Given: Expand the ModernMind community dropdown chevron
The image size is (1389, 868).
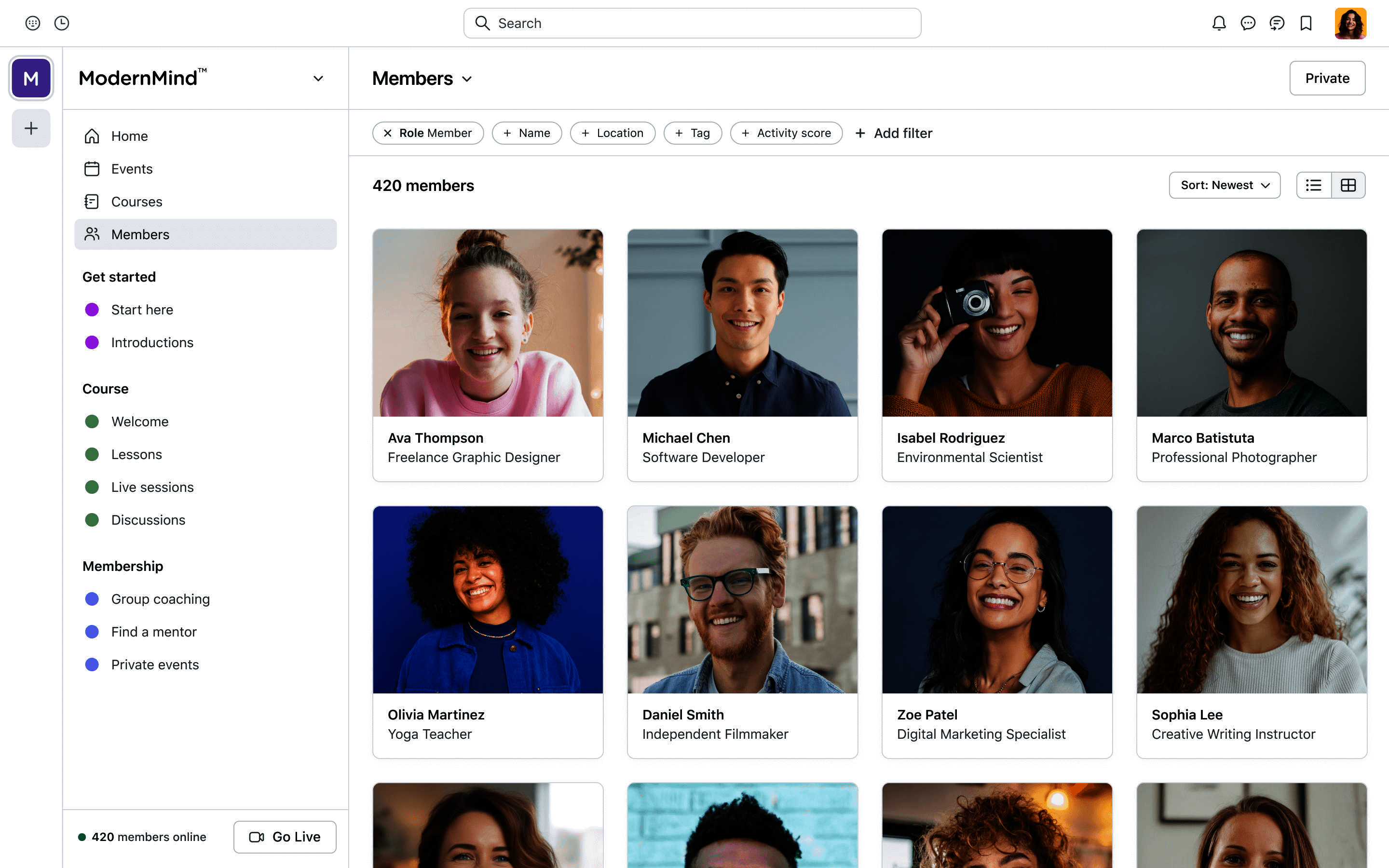Looking at the screenshot, I should (x=318, y=79).
